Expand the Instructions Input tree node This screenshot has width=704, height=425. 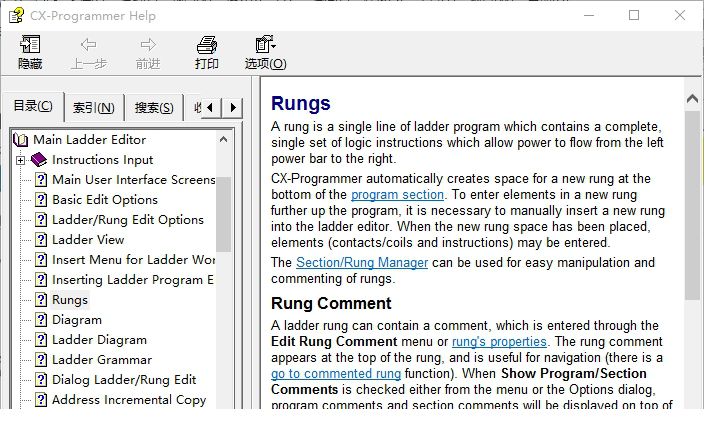pos(20,160)
